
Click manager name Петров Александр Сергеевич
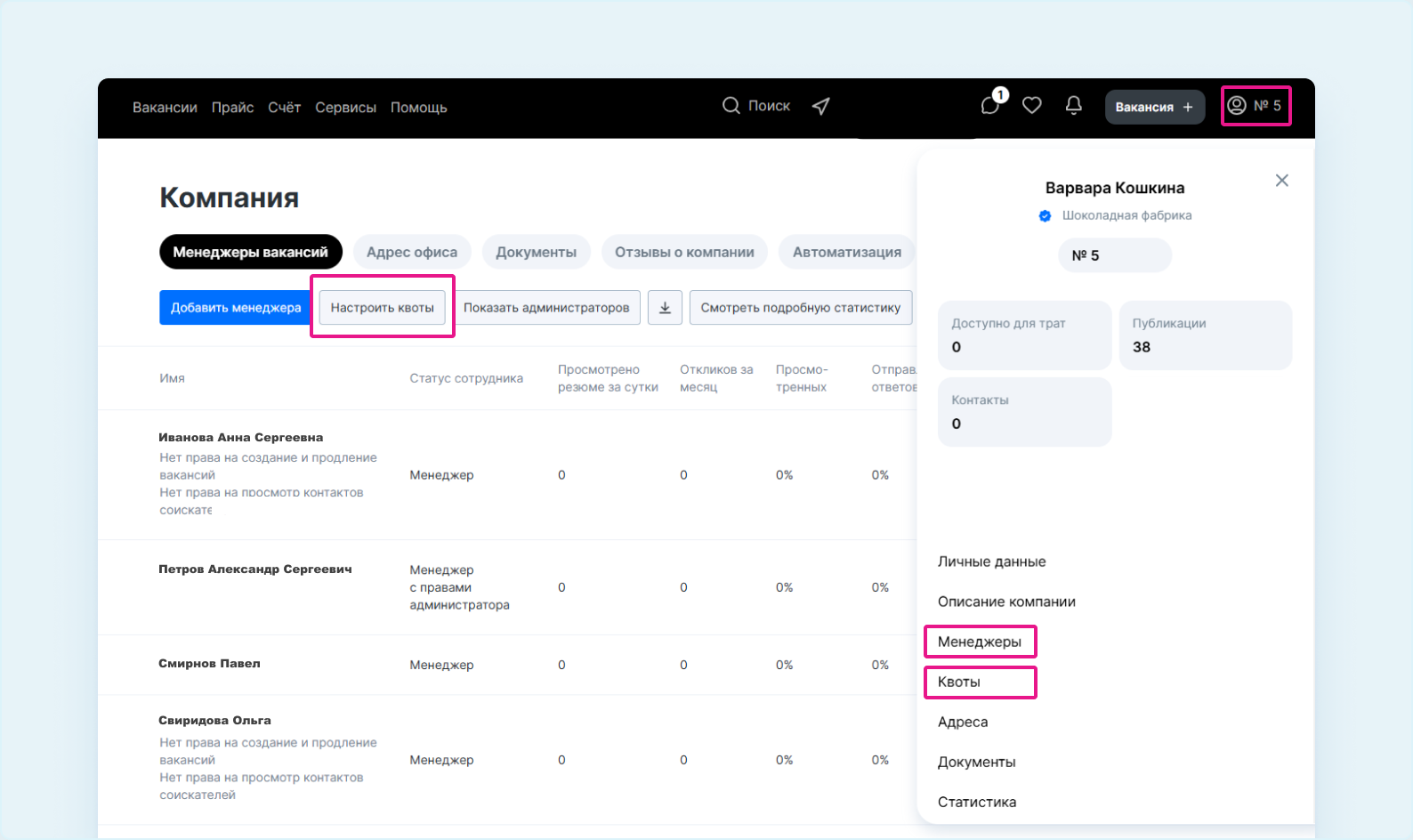click(255, 569)
